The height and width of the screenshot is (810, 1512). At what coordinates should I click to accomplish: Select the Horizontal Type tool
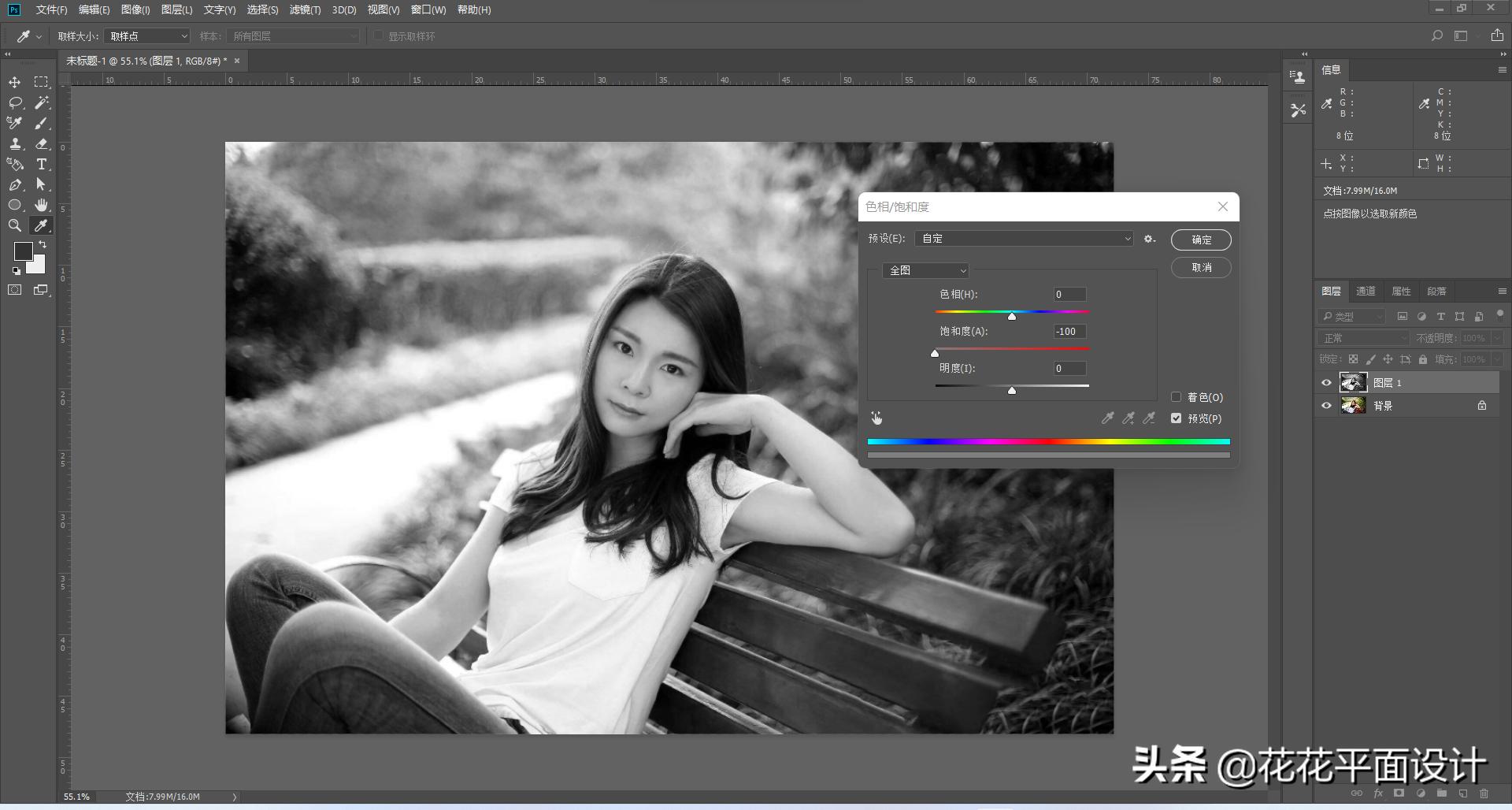pos(42,165)
